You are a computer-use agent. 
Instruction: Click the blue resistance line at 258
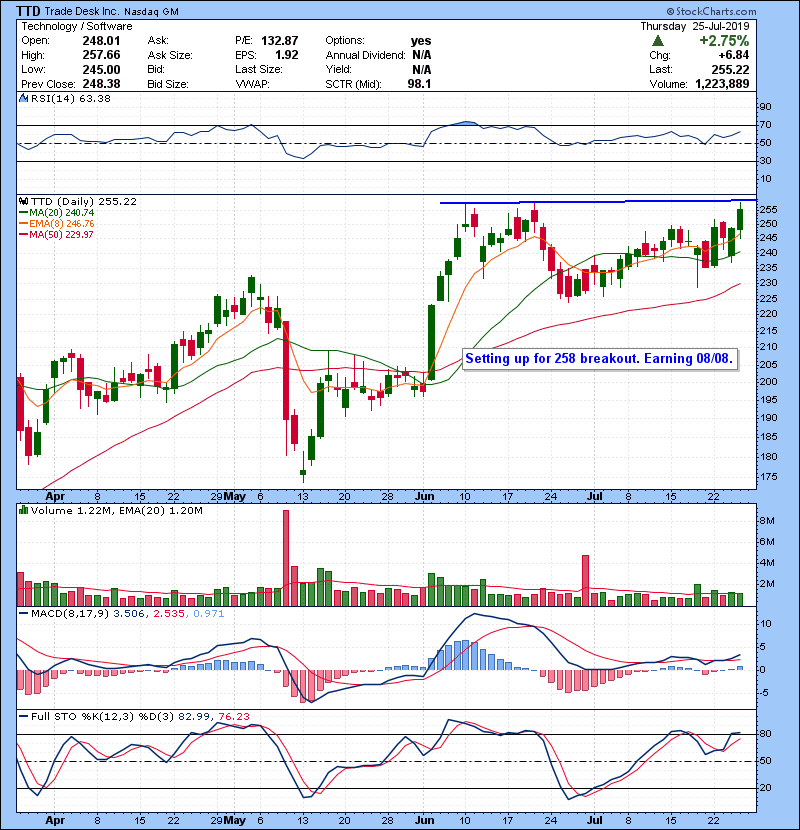tap(598, 202)
